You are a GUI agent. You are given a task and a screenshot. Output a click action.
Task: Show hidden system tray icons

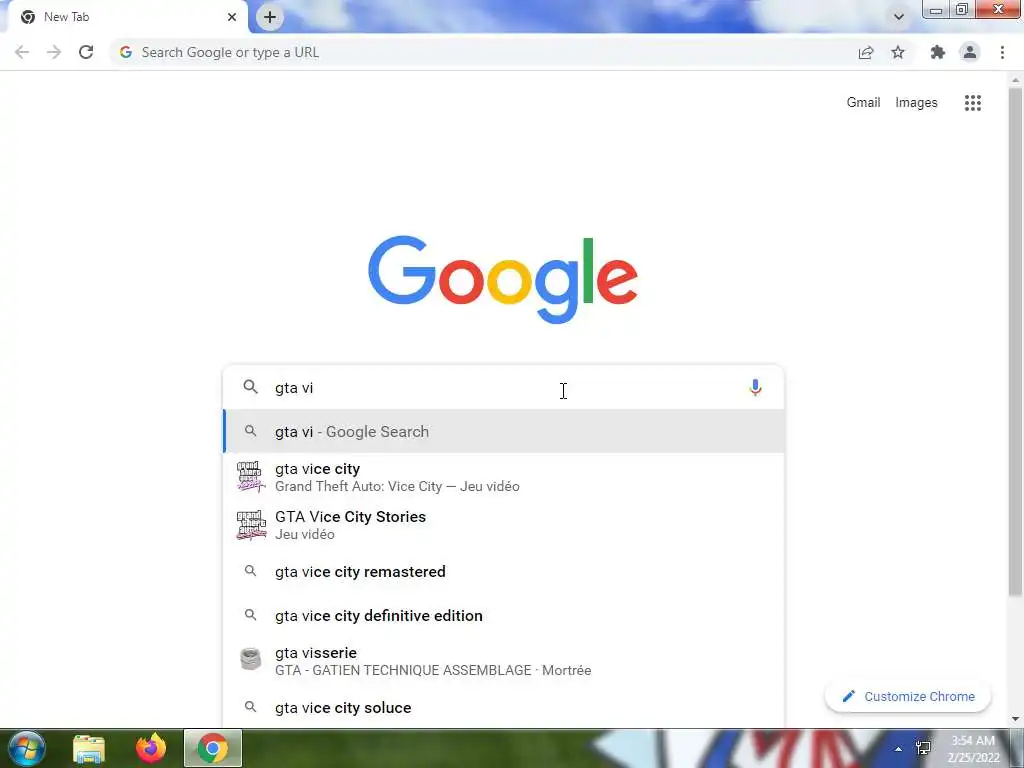pyautogui.click(x=899, y=748)
